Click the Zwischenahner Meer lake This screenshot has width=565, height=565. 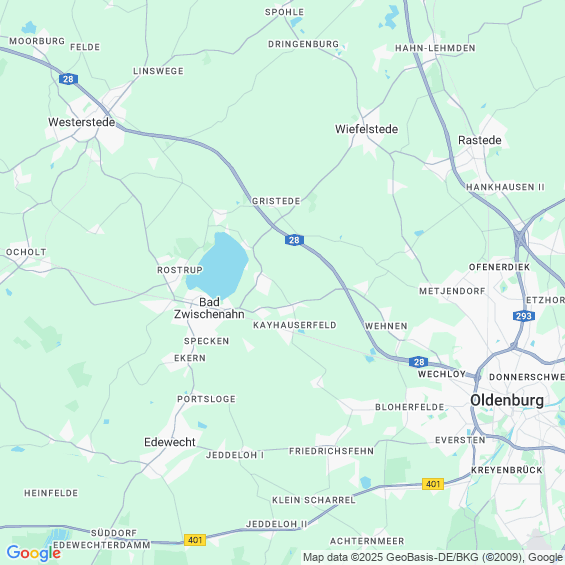click(218, 265)
